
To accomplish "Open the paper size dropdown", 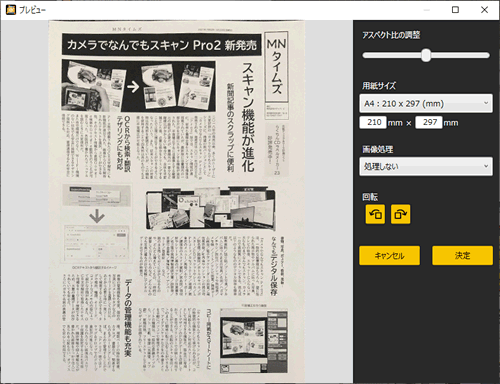I will (x=426, y=103).
